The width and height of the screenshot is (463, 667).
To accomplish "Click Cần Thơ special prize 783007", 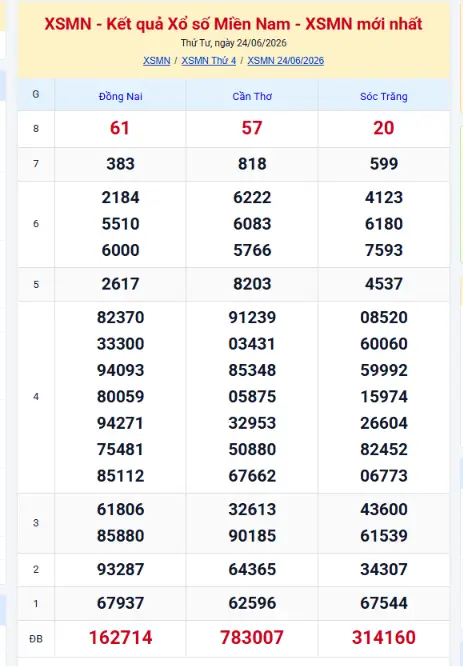I will 252,638.
